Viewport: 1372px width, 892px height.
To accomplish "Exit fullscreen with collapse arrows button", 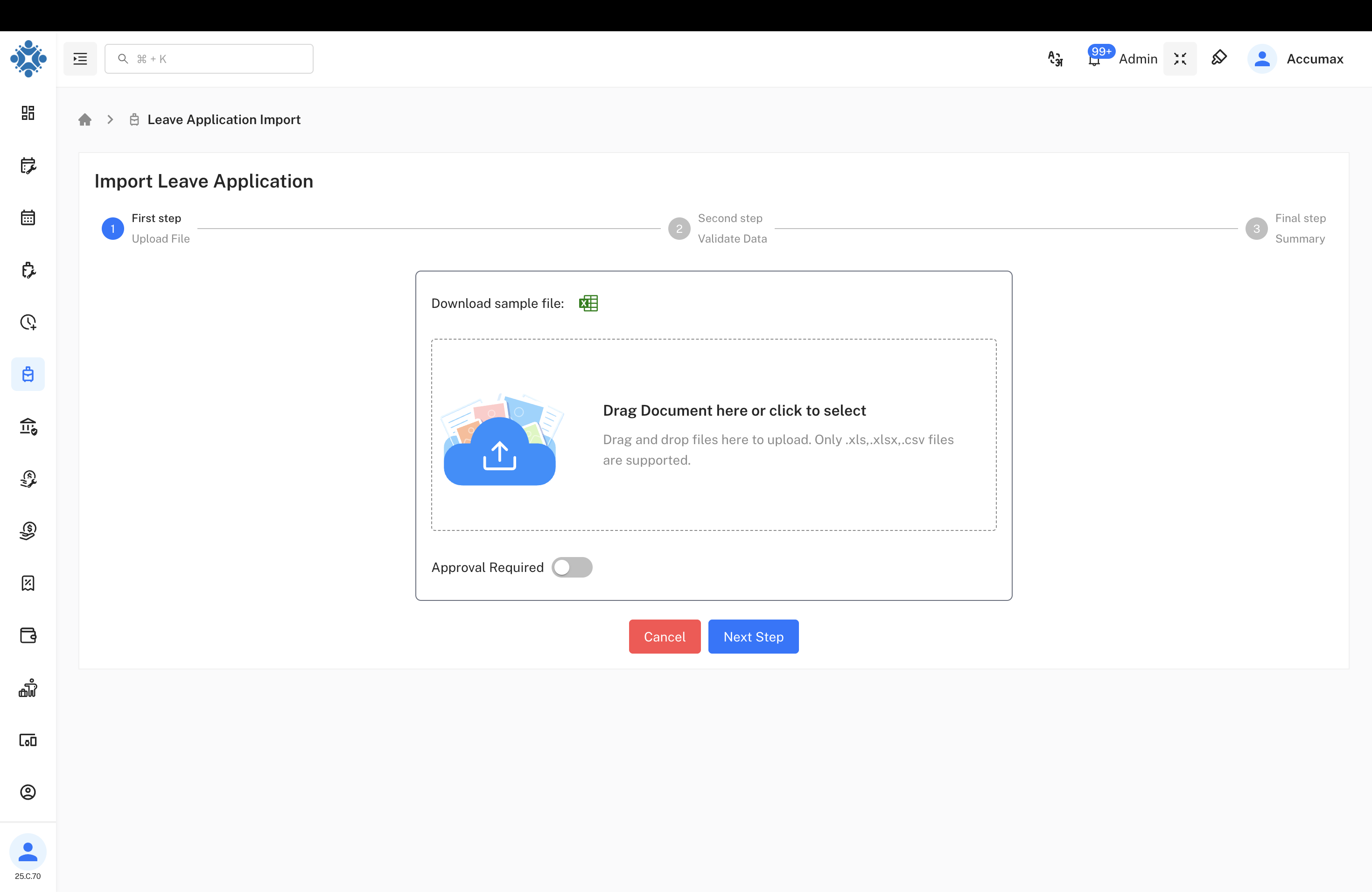I will (x=1179, y=59).
